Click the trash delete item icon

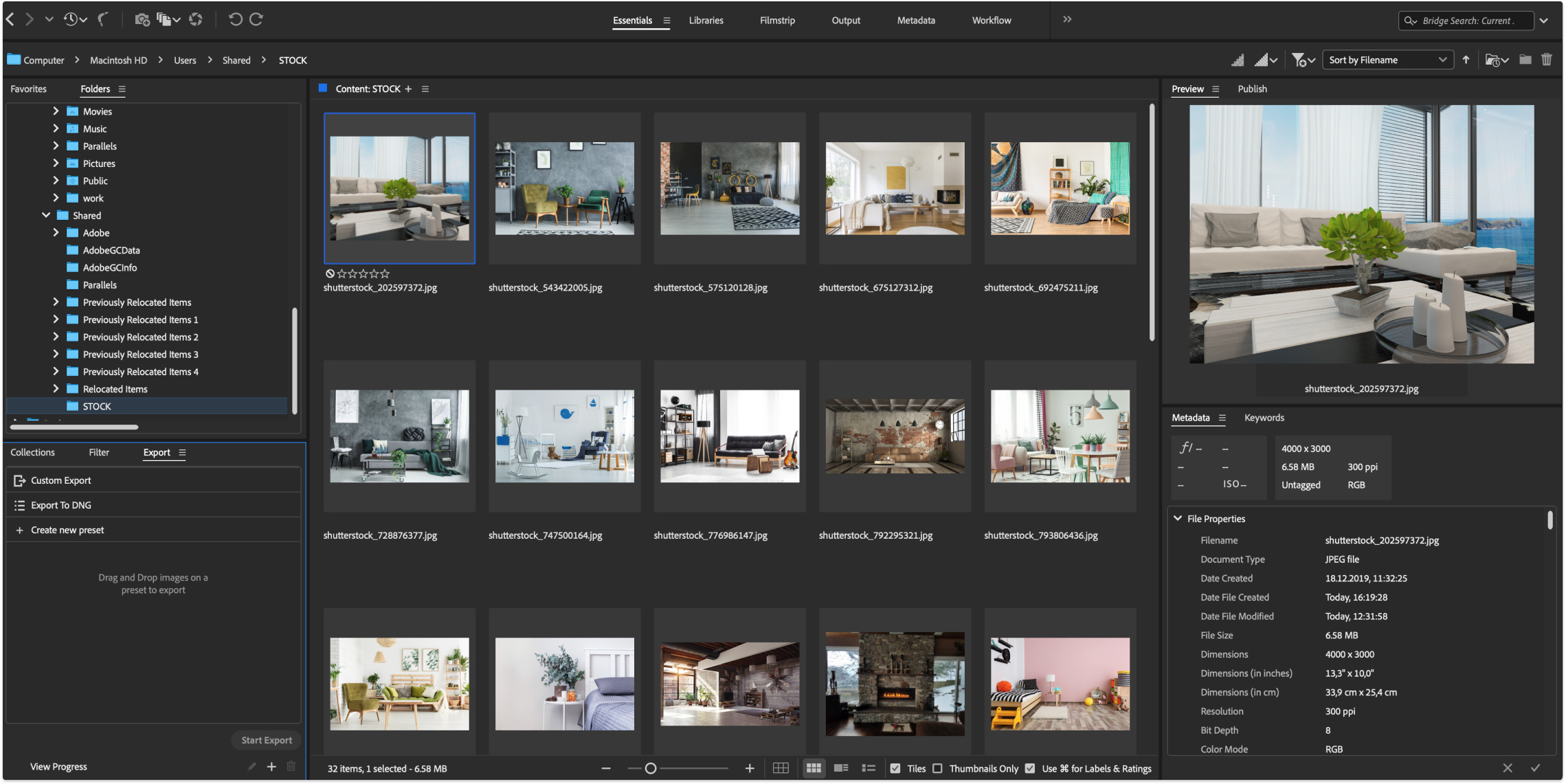click(1546, 60)
